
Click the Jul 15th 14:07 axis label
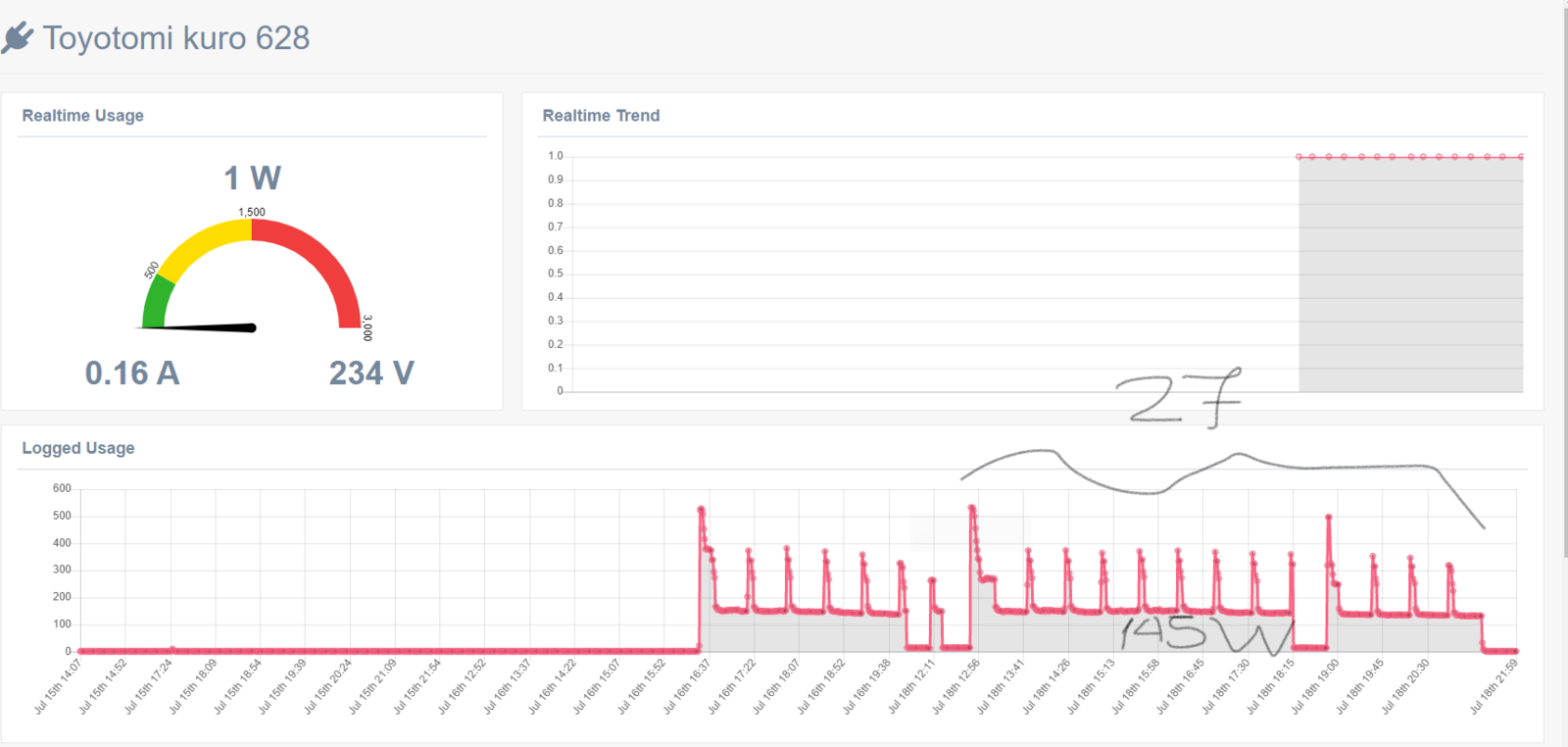tap(58, 686)
